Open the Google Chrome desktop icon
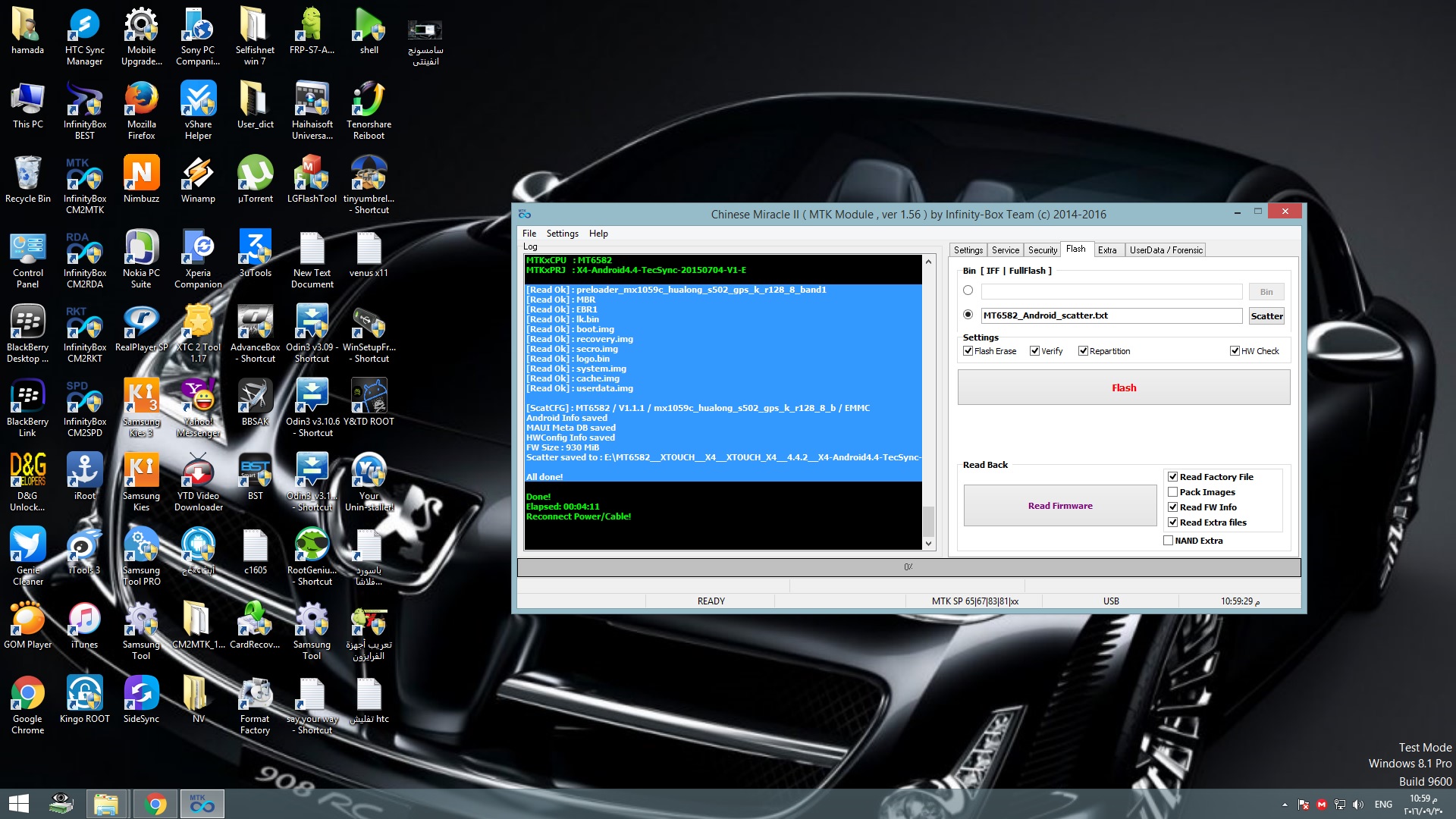This screenshot has height=819, width=1456. coord(27,705)
